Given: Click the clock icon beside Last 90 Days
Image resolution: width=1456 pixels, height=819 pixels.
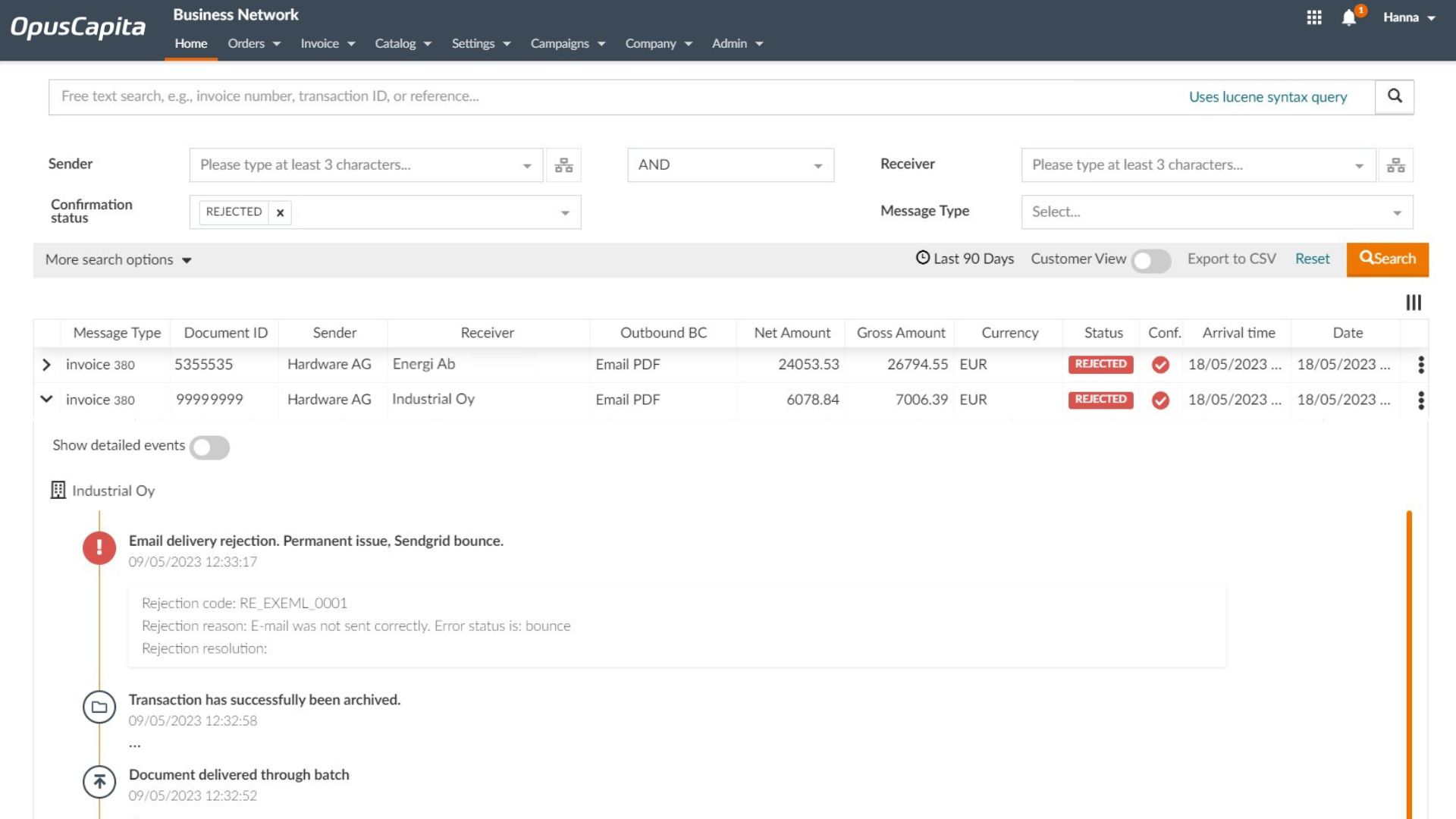Looking at the screenshot, I should click(x=921, y=259).
